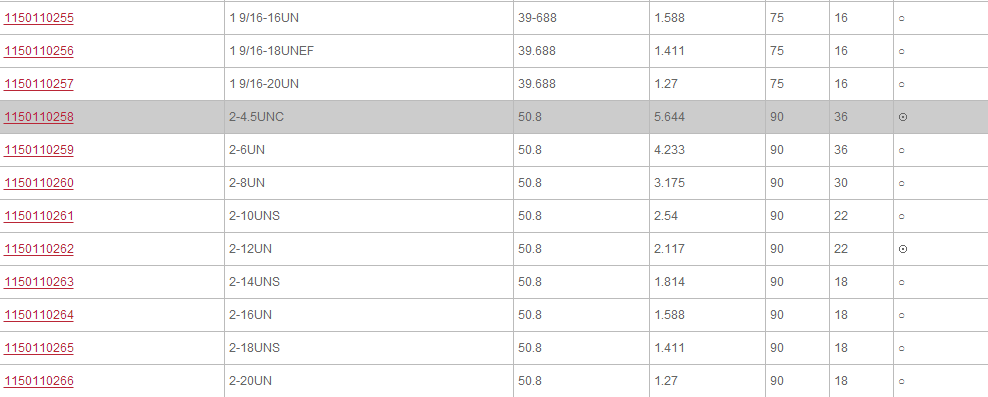Click availability circle in 1 9/16-16UN row
Image resolution: width=988 pixels, height=397 pixels.
902,19
